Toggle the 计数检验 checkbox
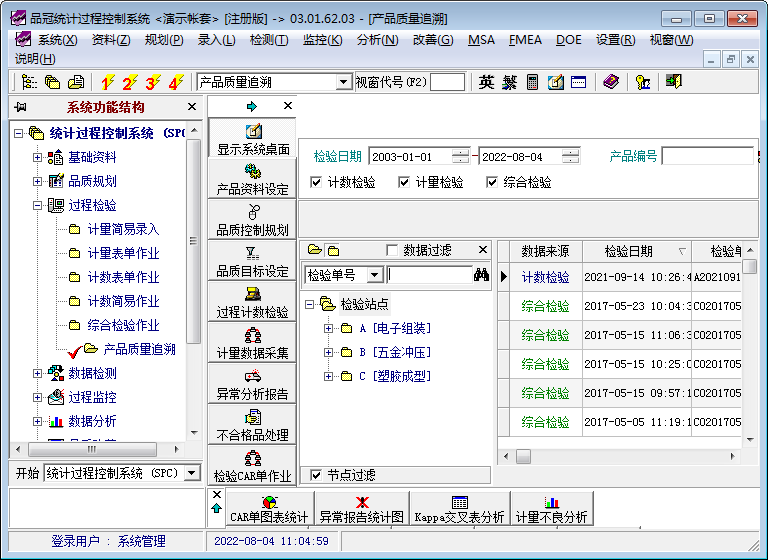This screenshot has width=768, height=560. click(x=316, y=182)
